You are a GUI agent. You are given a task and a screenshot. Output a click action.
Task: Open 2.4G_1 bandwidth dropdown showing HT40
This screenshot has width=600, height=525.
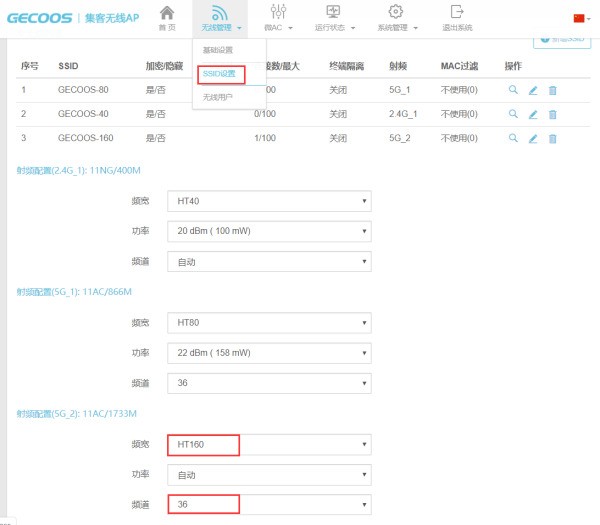tap(269, 201)
